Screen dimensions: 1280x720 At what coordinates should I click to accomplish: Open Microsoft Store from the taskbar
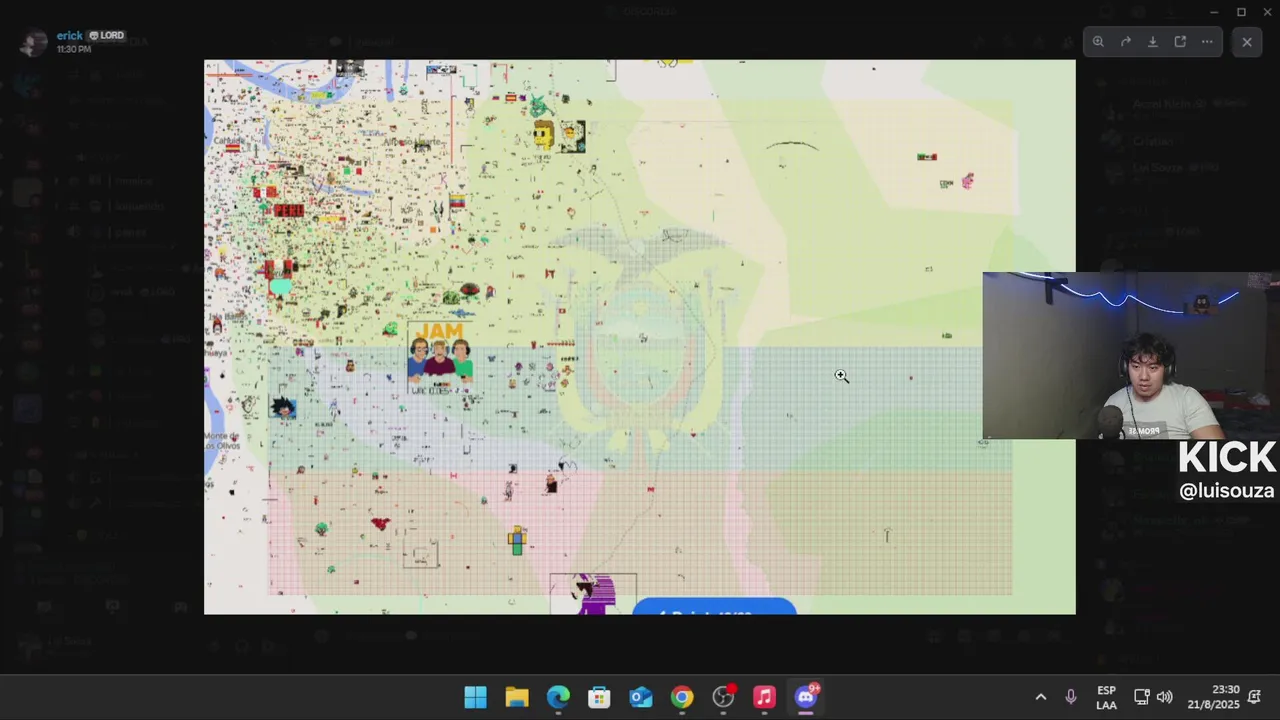(x=599, y=697)
